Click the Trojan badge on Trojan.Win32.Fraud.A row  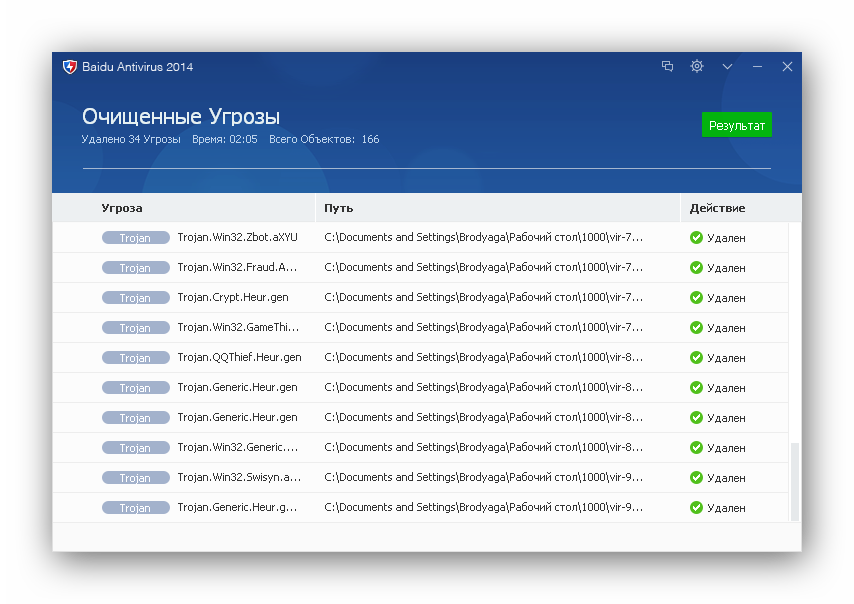[x=135, y=267]
